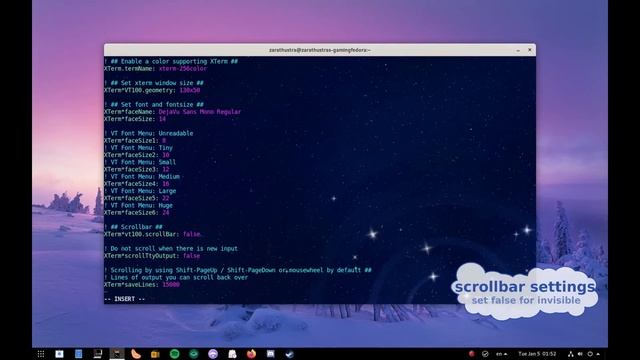Viewport: 640px width, 360px height.
Task: Click the '-- INSERT --' mode indicator
Action: pos(124,299)
